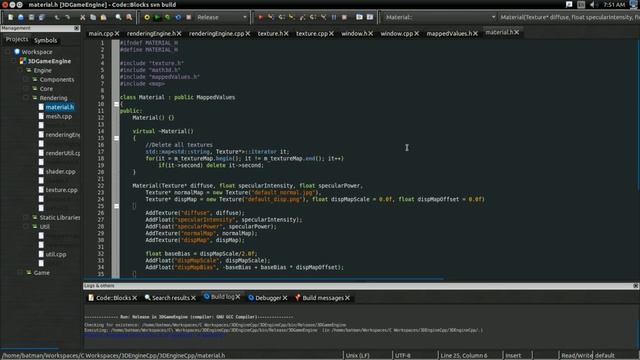Click the system volume icon
Viewport: 640px width, 360px height.
pos(594,4)
